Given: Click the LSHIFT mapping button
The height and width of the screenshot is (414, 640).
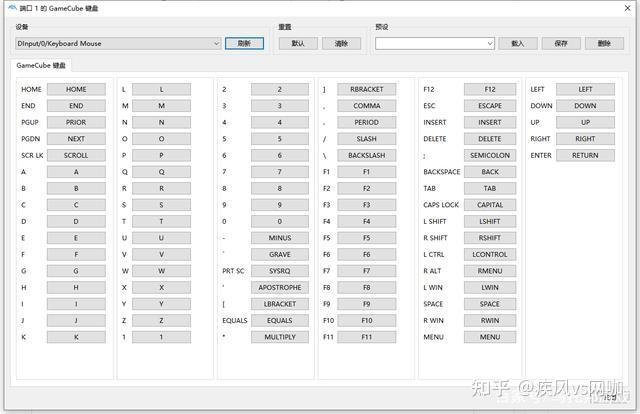Looking at the screenshot, I should pos(490,222).
